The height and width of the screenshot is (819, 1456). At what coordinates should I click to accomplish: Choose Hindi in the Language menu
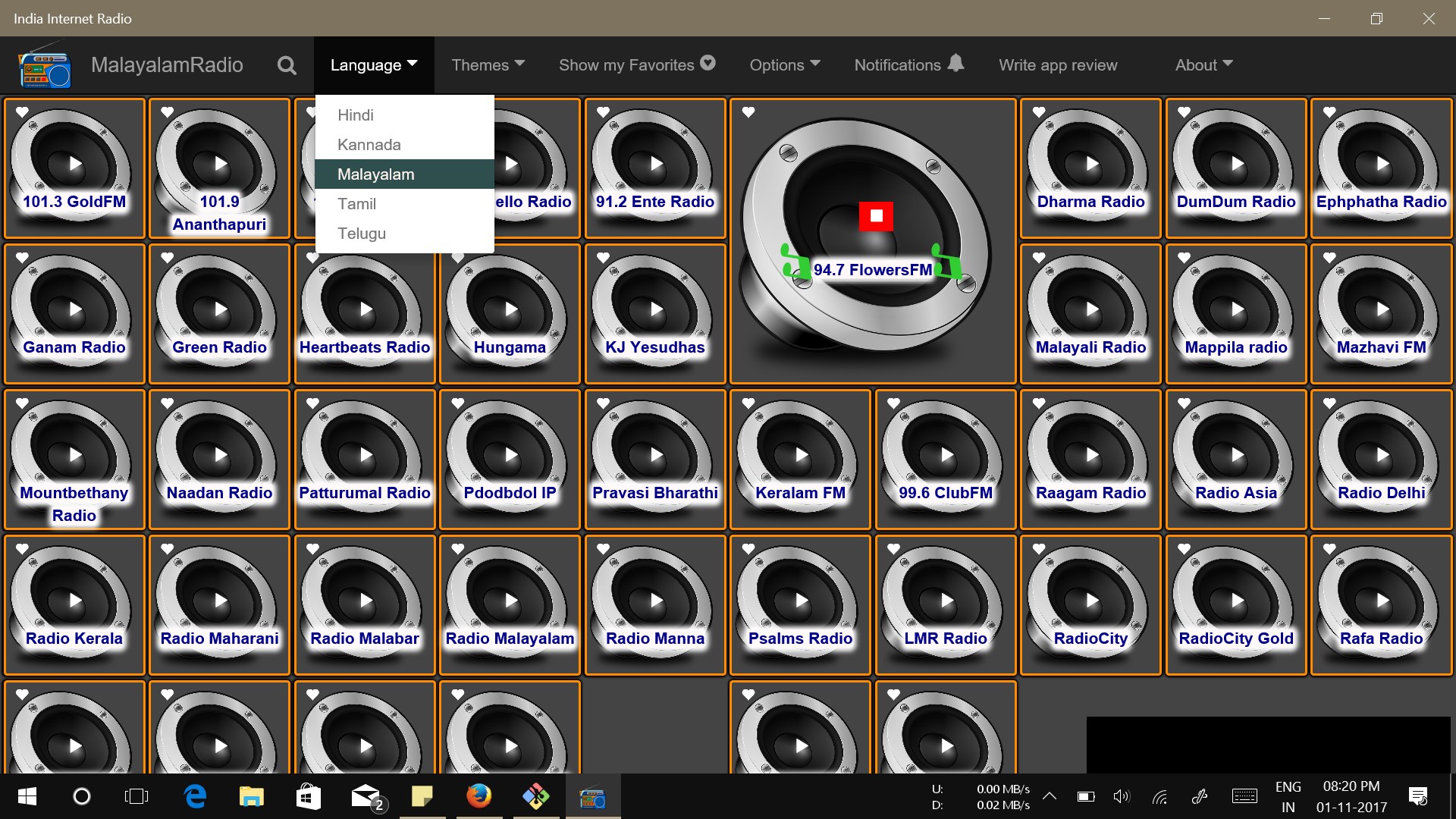(356, 115)
